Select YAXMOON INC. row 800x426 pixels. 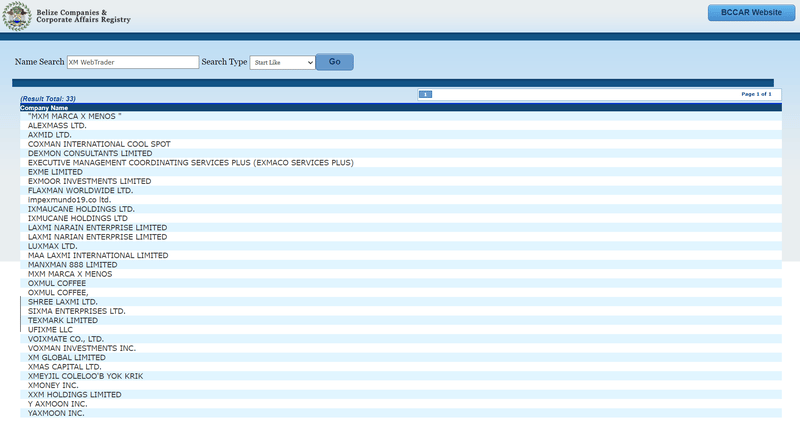tap(401, 413)
